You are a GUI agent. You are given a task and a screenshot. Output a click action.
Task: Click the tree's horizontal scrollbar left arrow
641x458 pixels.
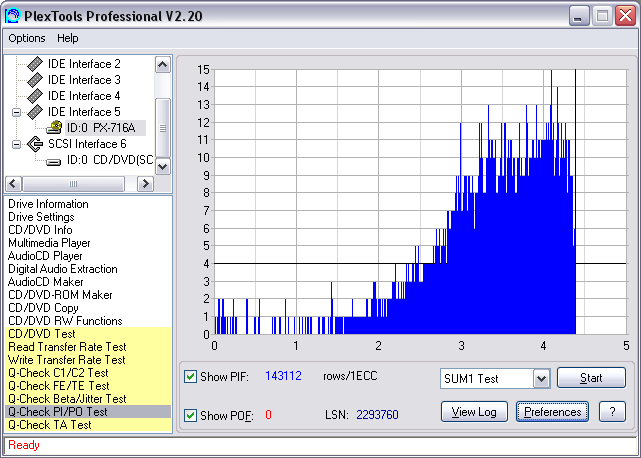tap(13, 184)
